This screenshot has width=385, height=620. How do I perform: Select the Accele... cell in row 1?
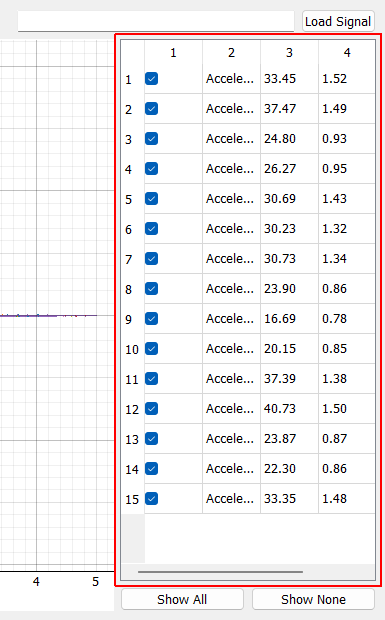231,79
